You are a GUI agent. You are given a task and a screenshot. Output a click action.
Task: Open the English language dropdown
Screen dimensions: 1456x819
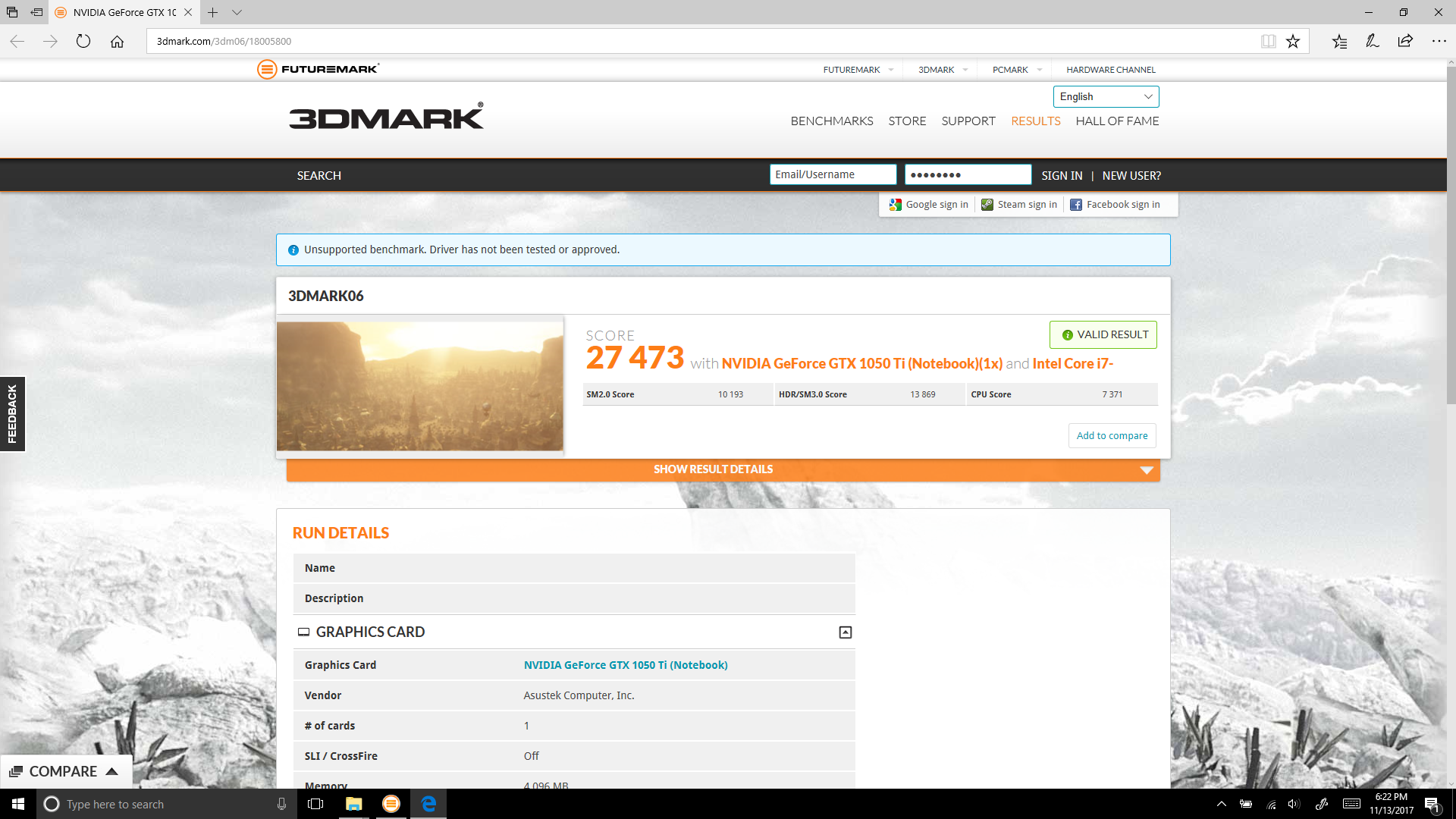(x=1106, y=96)
